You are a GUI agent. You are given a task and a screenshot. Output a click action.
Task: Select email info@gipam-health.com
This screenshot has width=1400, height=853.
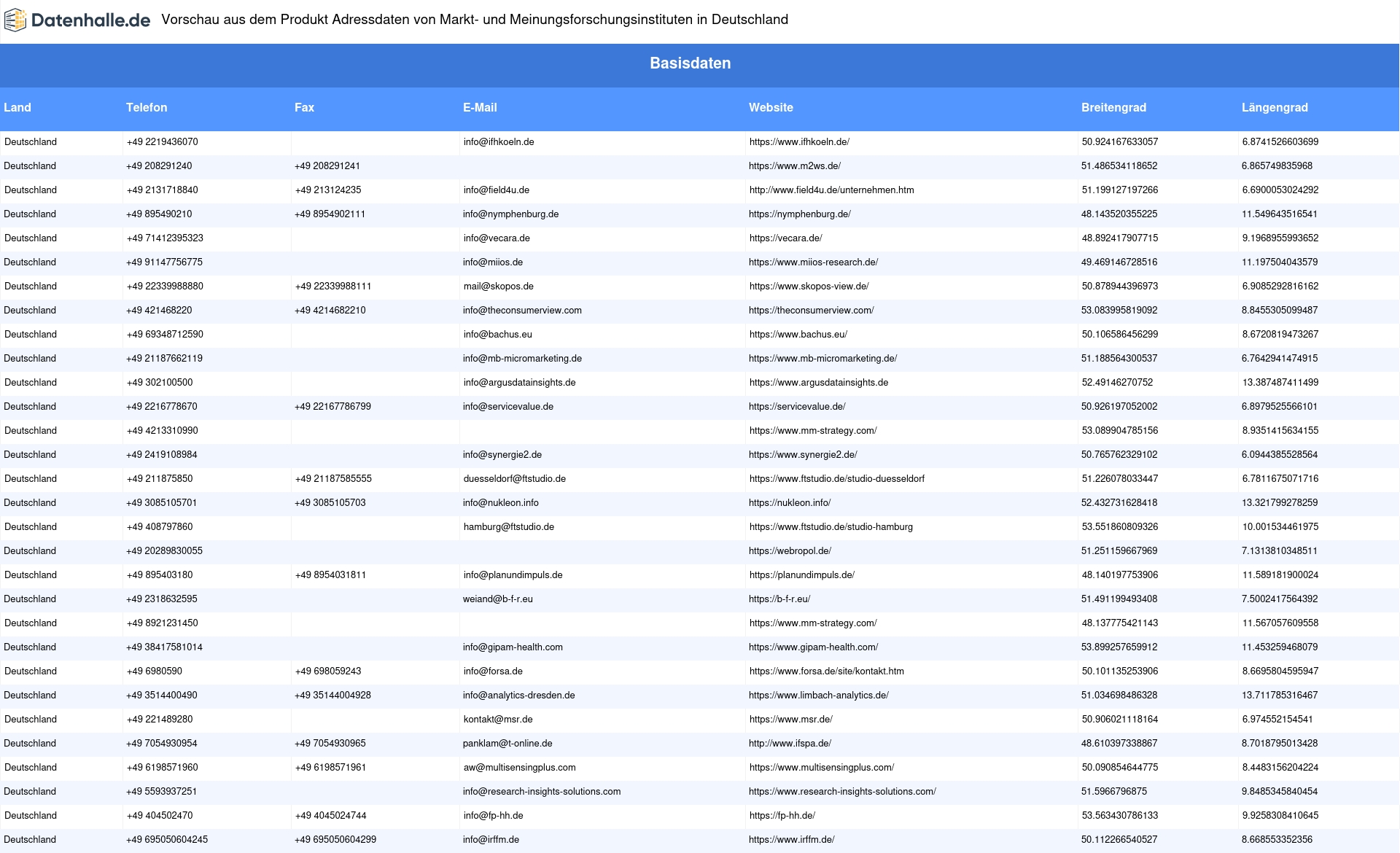point(513,647)
